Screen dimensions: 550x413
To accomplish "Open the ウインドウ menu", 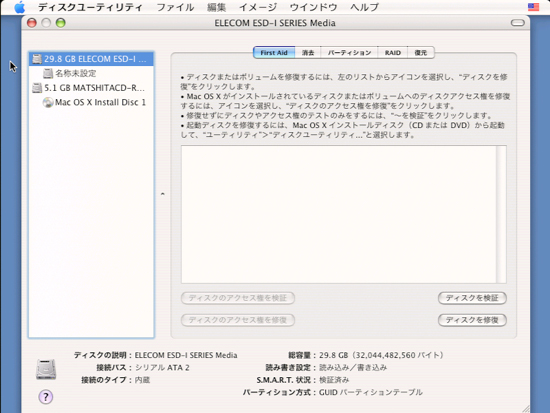I will 314,7.
